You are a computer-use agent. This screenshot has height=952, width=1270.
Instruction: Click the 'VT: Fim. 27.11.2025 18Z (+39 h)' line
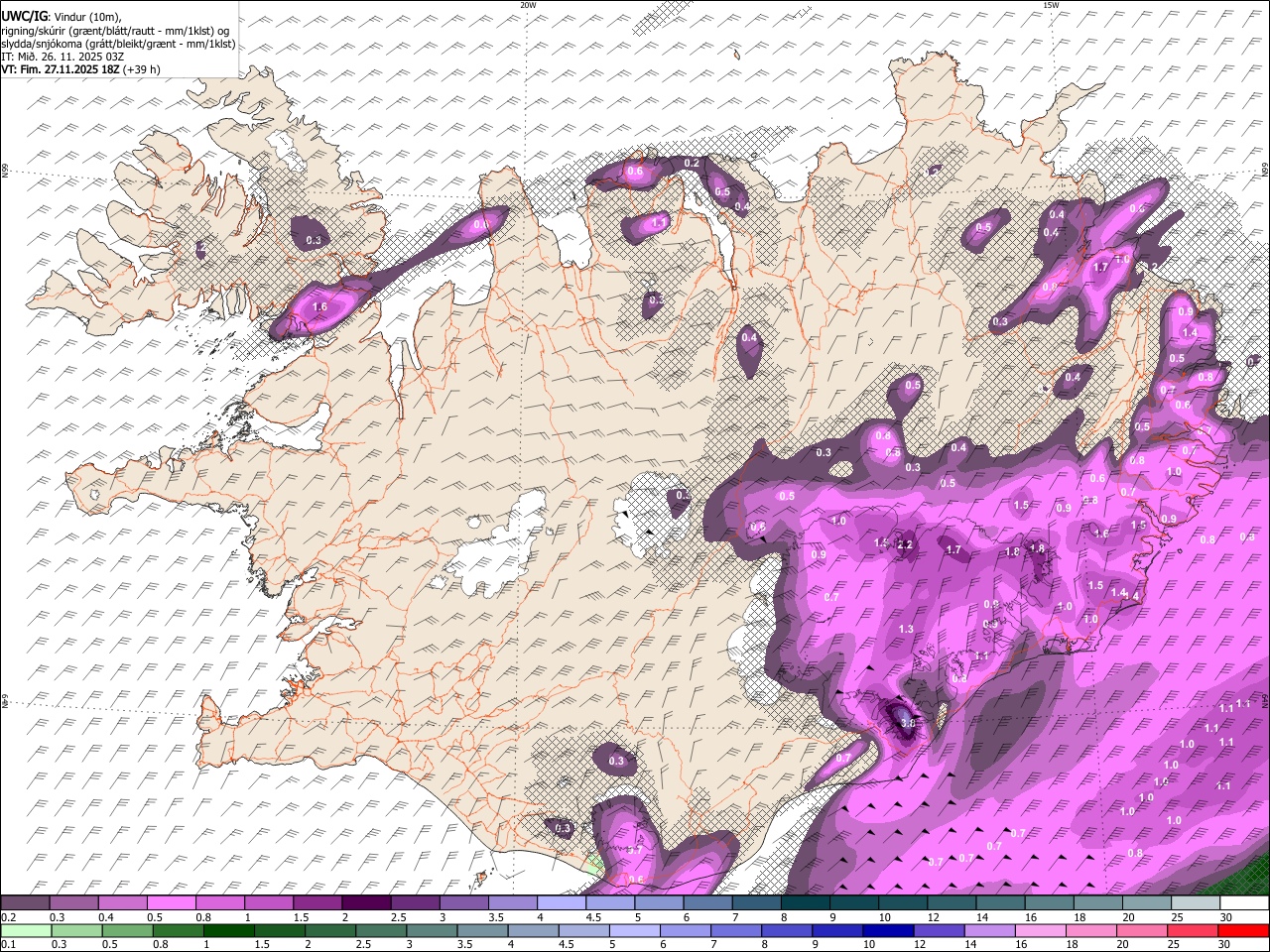click(81, 69)
